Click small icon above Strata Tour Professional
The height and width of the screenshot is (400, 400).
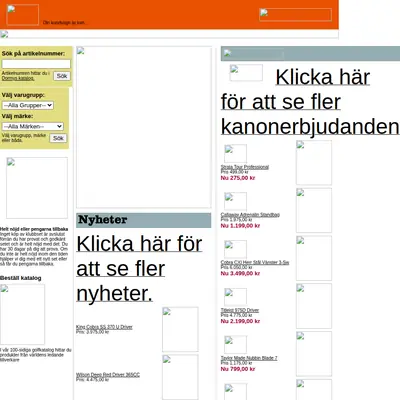click(235, 154)
